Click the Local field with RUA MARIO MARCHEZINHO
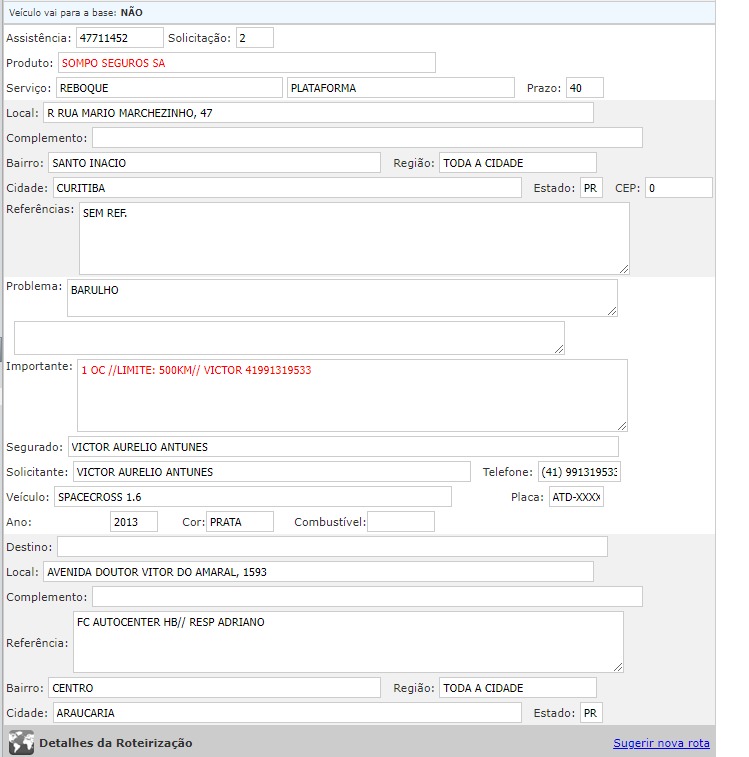 318,113
